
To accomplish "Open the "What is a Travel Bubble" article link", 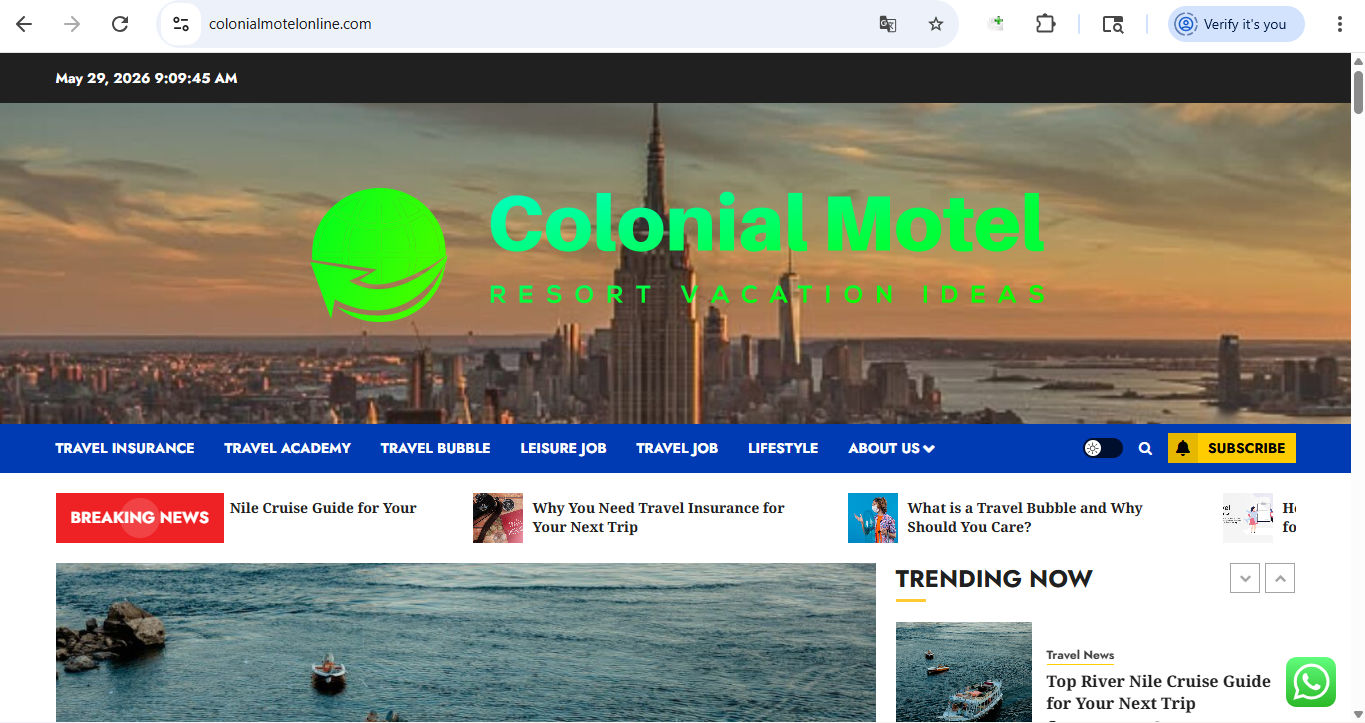I will [x=1024, y=517].
